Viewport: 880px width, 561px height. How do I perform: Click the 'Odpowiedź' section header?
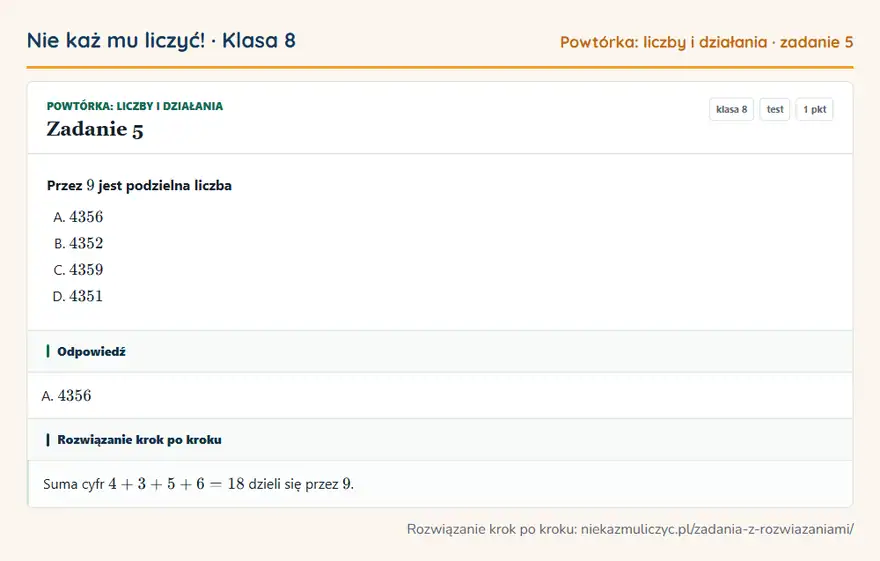pyautogui.click(x=440, y=352)
